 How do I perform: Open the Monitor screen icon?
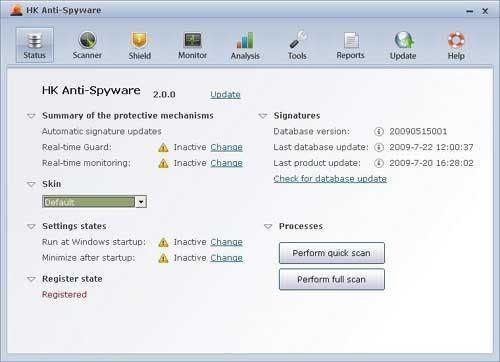point(193,40)
